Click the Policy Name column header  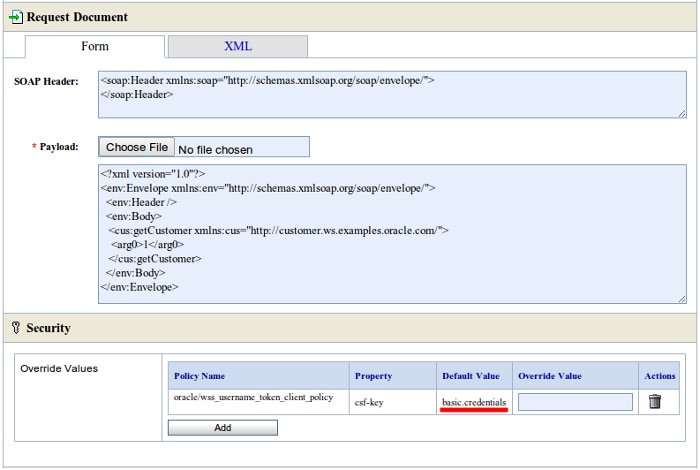258,376
